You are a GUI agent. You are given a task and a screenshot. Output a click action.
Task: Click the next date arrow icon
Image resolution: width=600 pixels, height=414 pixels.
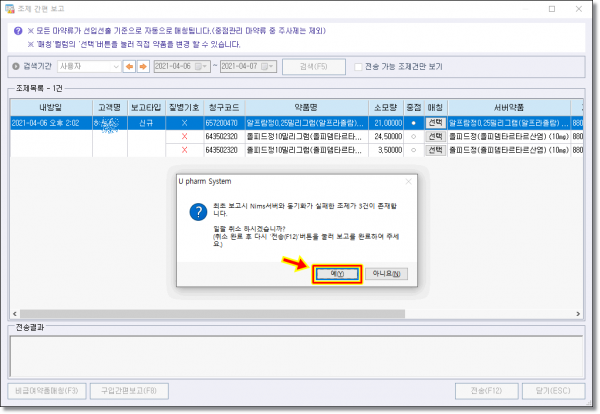point(142,67)
